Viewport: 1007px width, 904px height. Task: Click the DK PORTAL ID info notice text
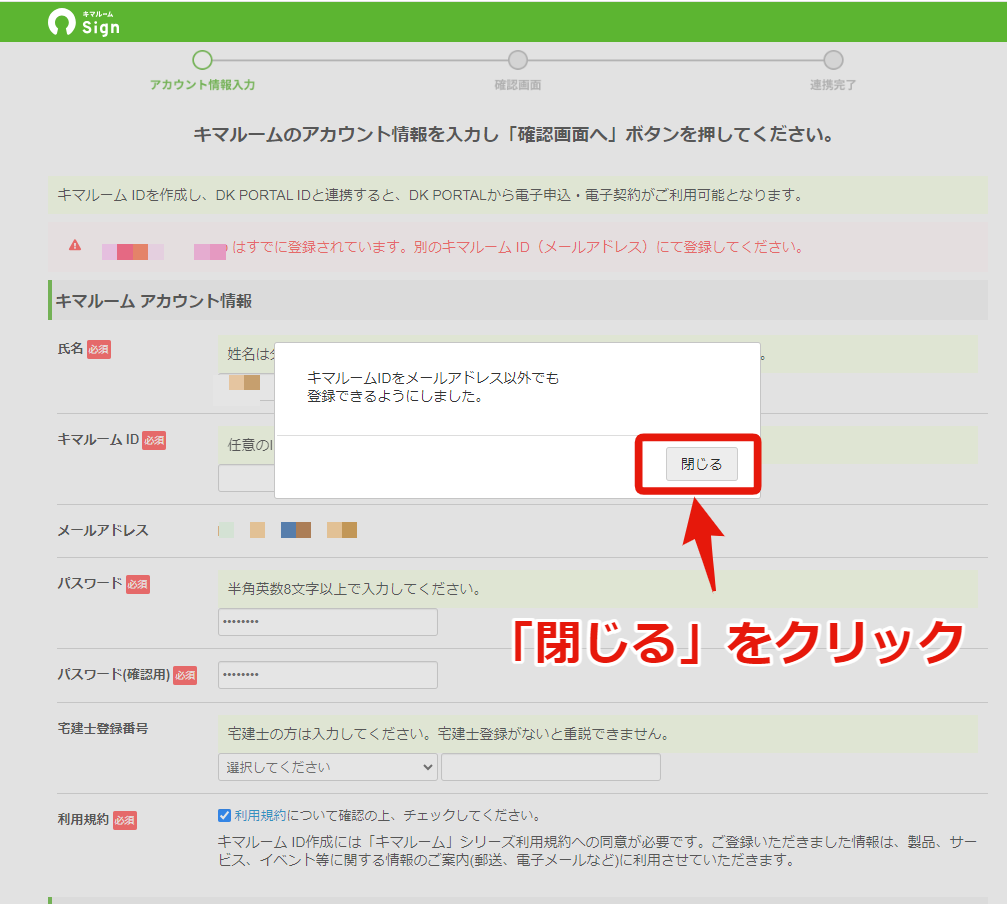coord(430,195)
